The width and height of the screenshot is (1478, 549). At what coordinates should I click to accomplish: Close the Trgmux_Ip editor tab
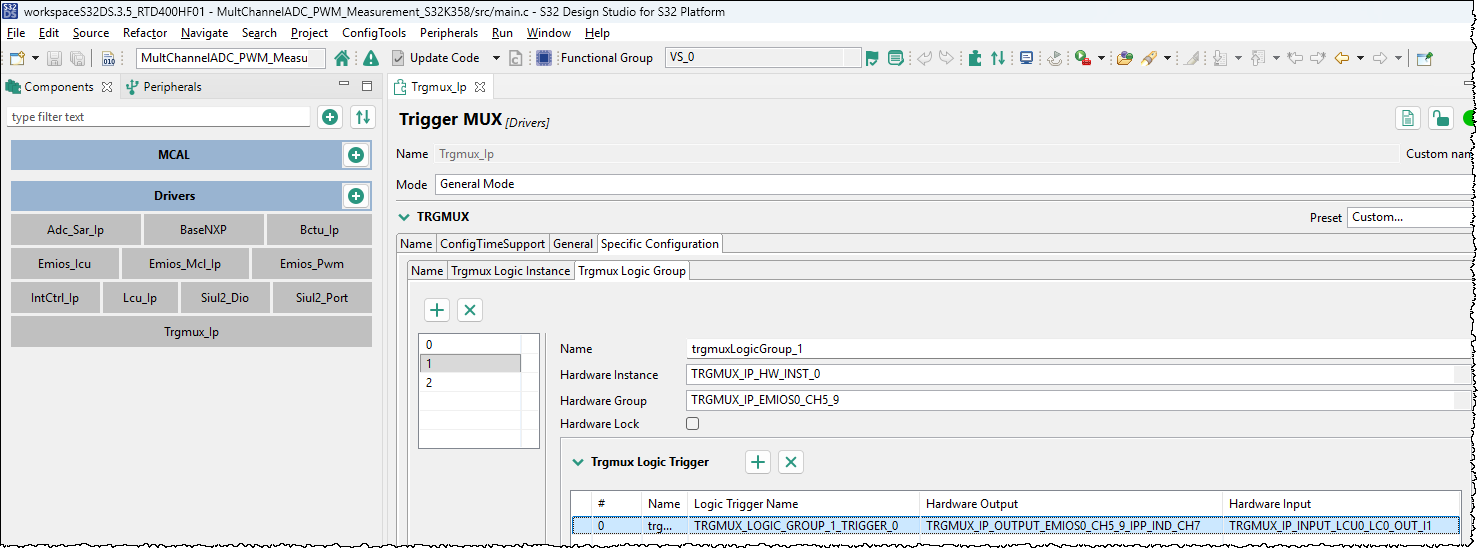pos(479,87)
